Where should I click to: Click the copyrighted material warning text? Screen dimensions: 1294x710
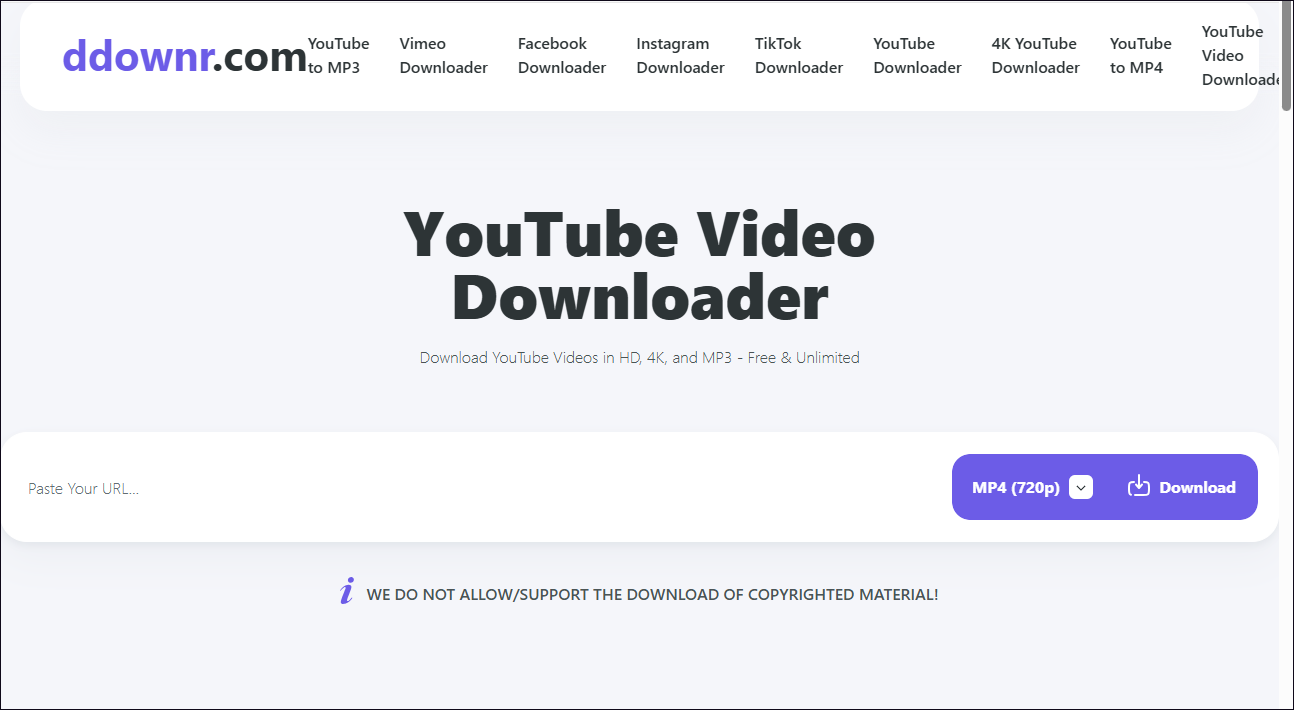pyautogui.click(x=653, y=593)
